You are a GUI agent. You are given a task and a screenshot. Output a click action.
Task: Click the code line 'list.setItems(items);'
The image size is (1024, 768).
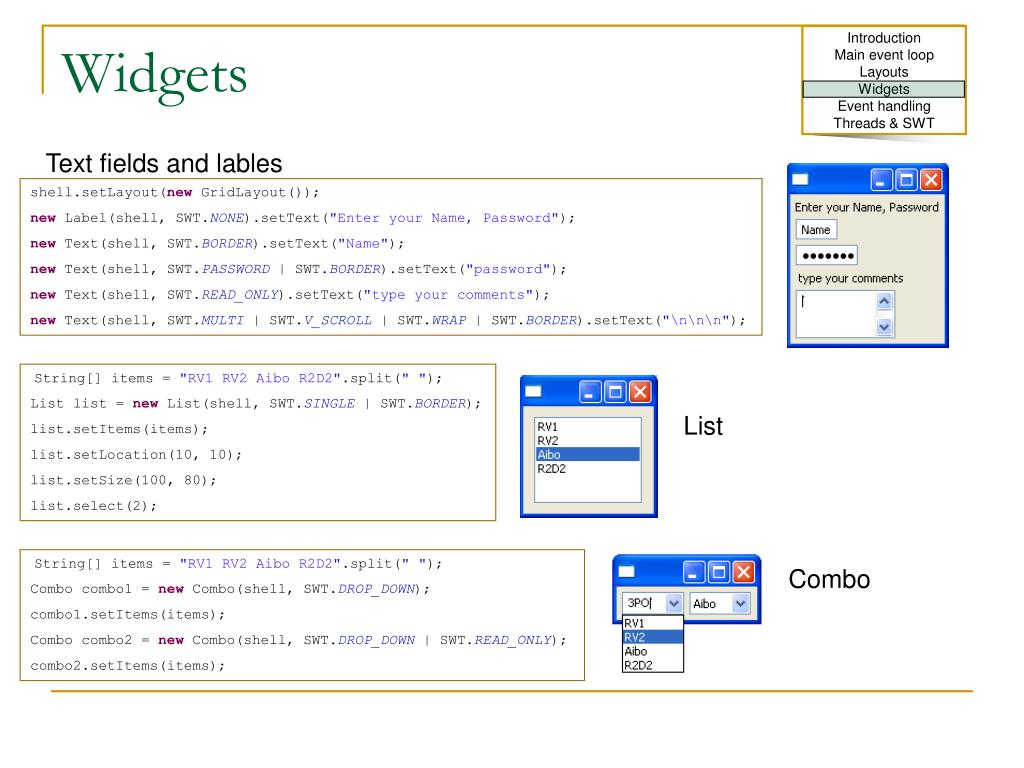click(x=119, y=429)
